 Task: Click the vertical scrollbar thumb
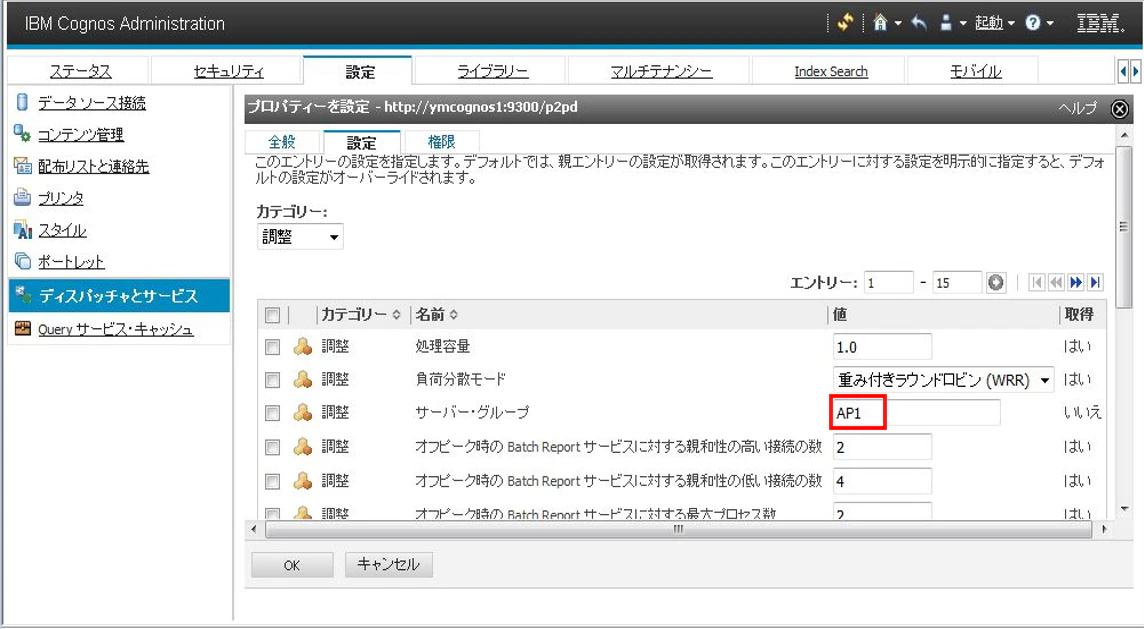(x=1124, y=226)
